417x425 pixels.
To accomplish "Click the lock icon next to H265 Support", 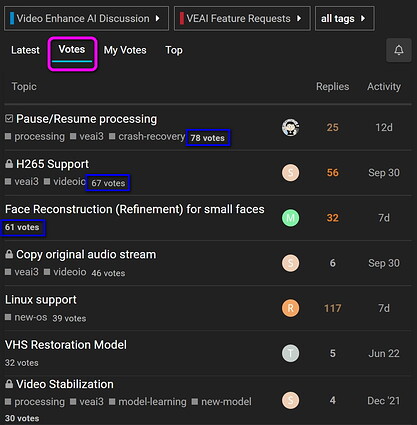I will point(9,164).
